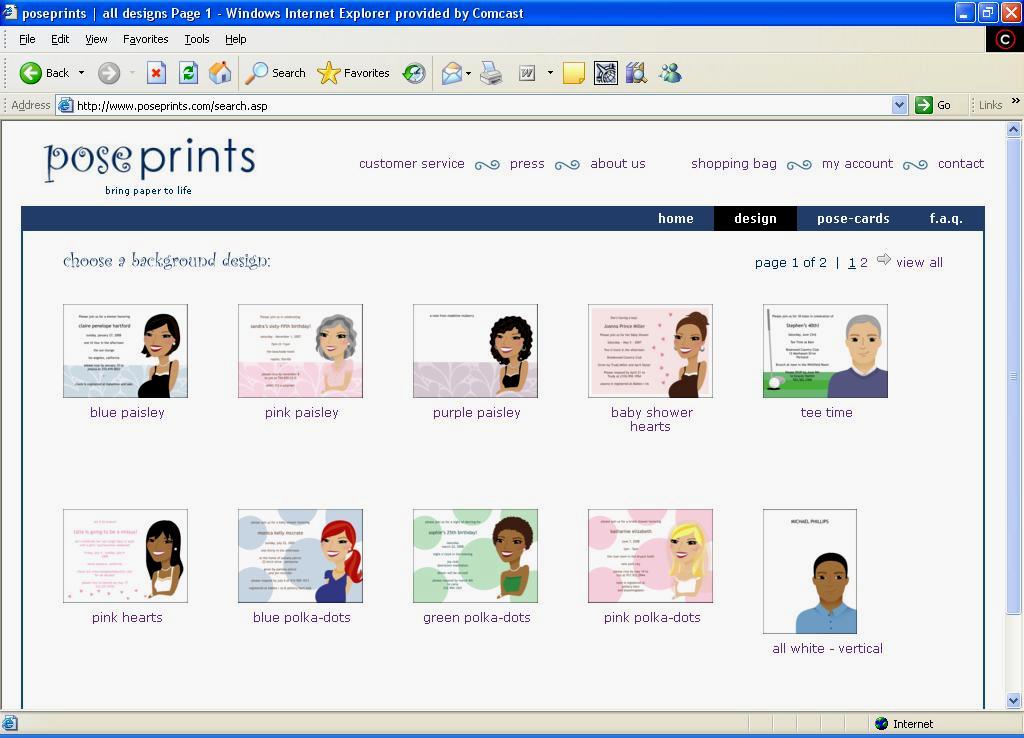Open the my account link
Viewport: 1024px width, 738px height.
[x=857, y=164]
